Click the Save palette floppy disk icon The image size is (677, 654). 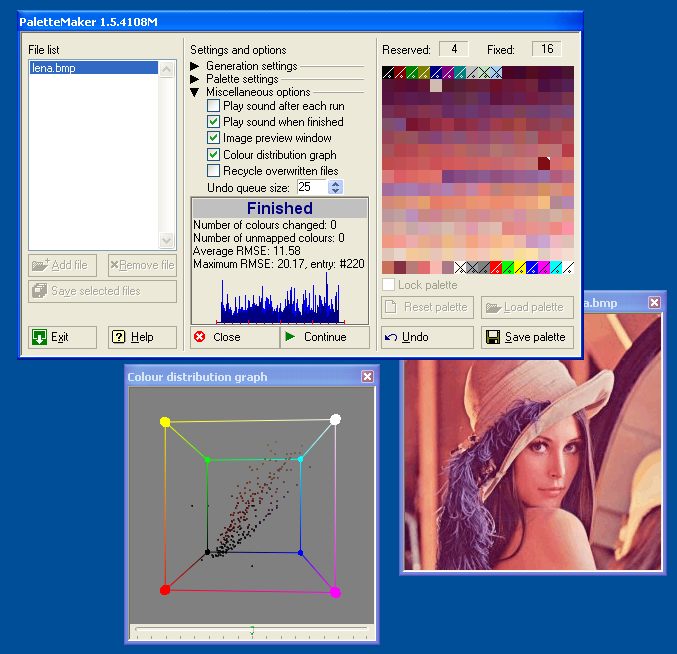pyautogui.click(x=493, y=337)
